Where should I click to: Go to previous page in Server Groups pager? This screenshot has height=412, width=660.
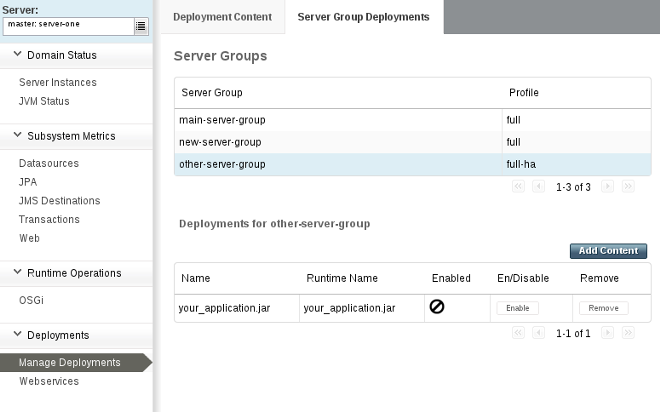tap(539, 186)
